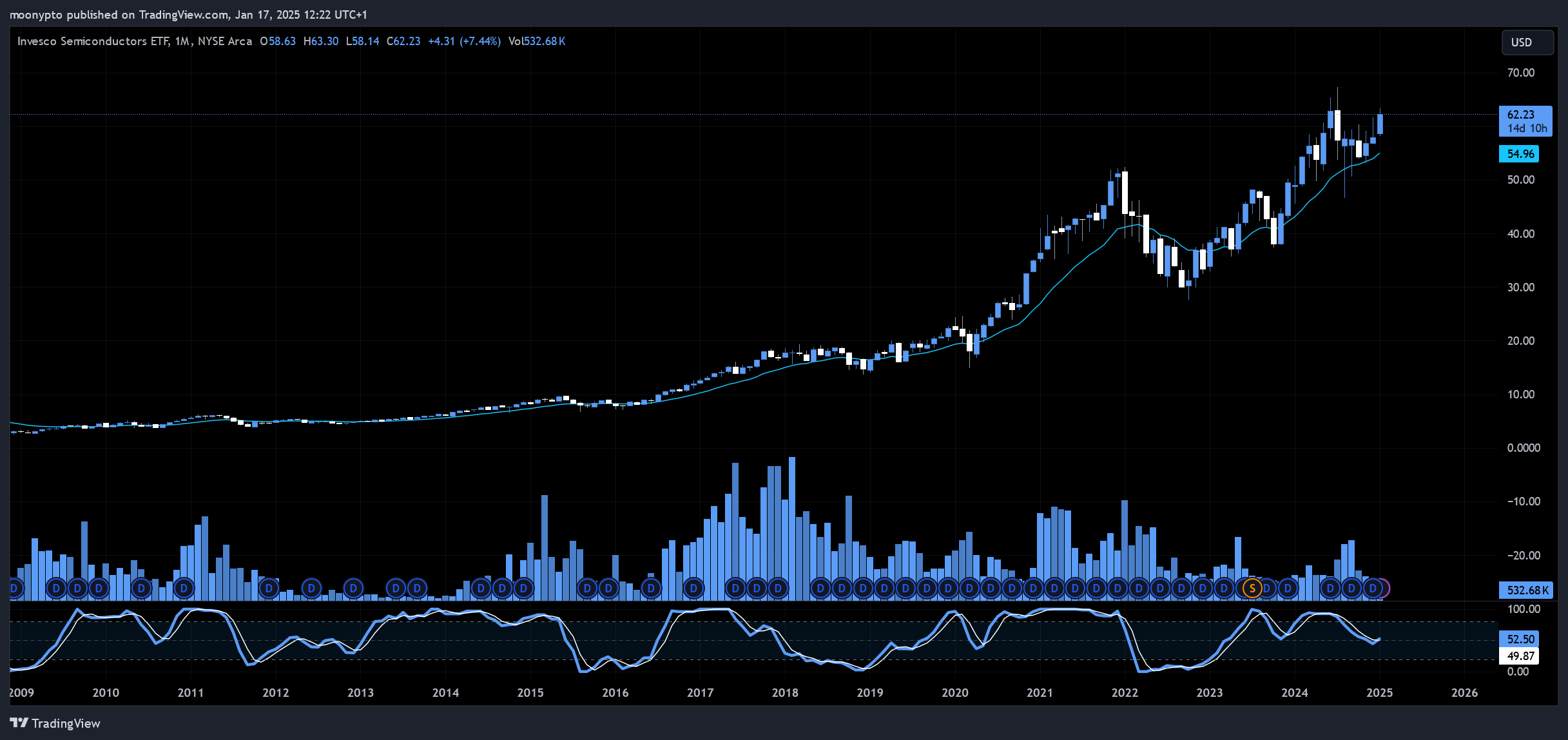Click the 2010 year on time axis
Image resolution: width=1568 pixels, height=740 pixels.
pos(106,693)
